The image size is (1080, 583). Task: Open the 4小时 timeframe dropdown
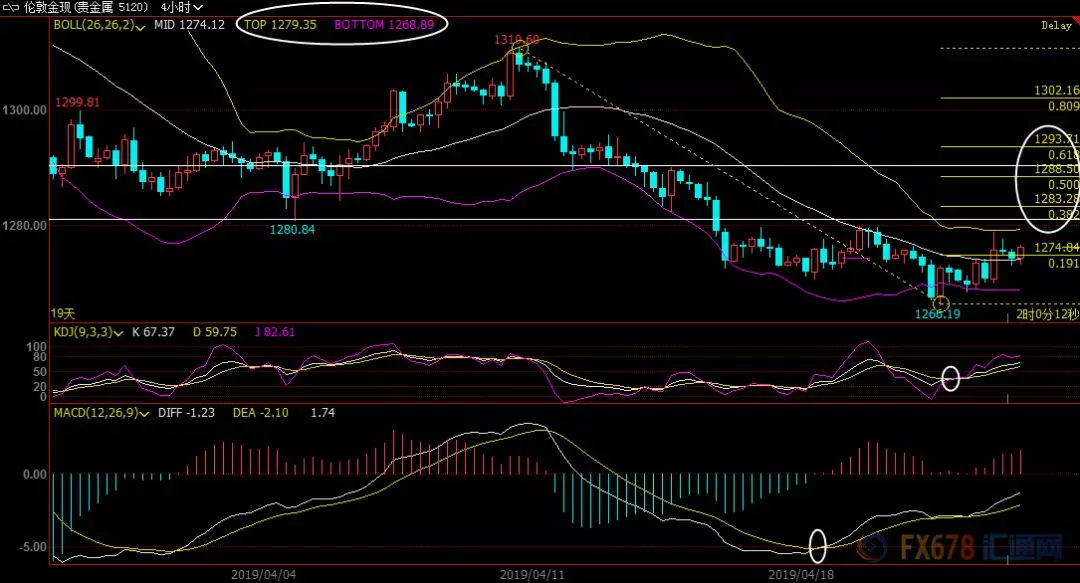(x=182, y=7)
